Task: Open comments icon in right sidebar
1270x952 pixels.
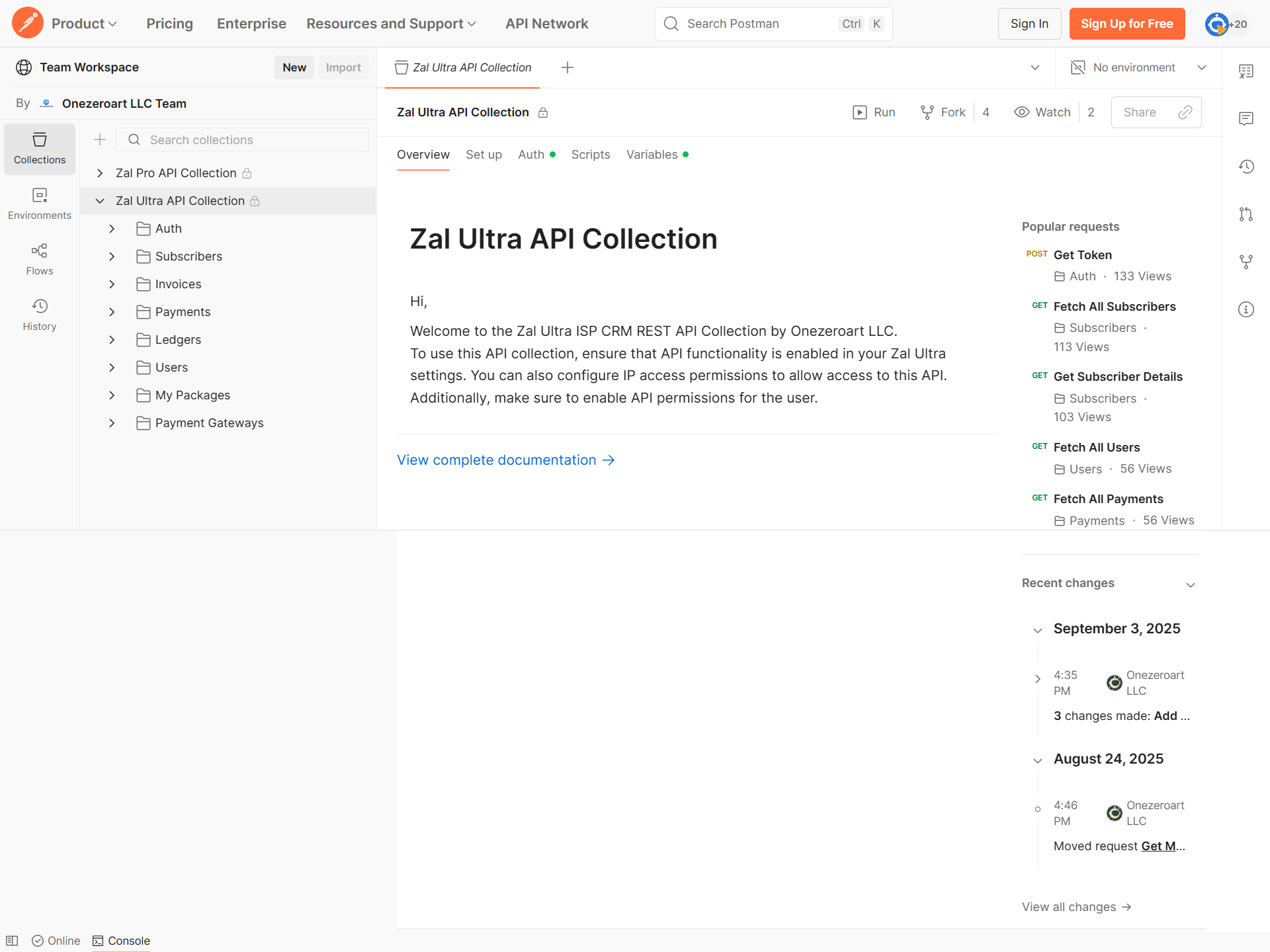Action: click(x=1246, y=119)
